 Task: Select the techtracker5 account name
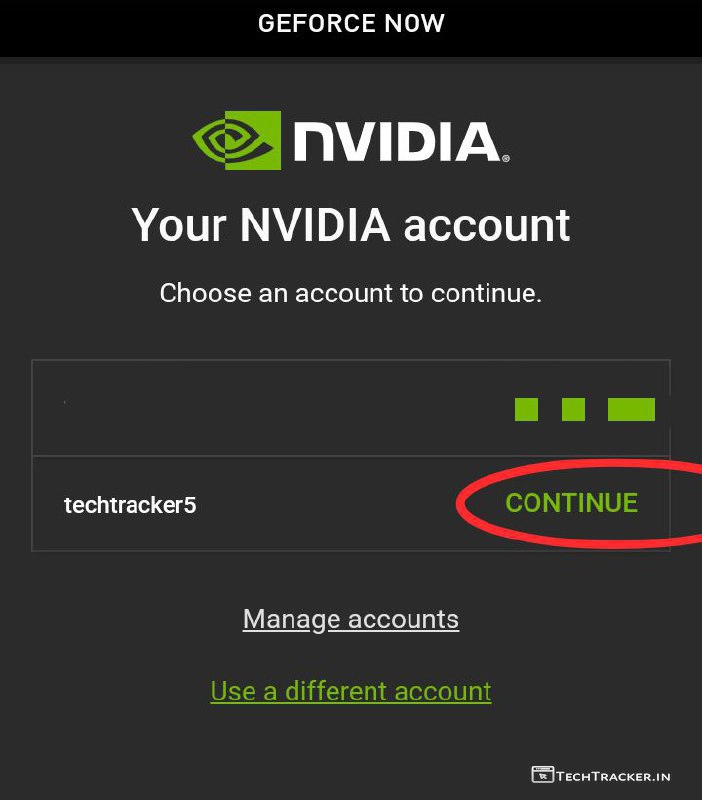click(x=130, y=505)
